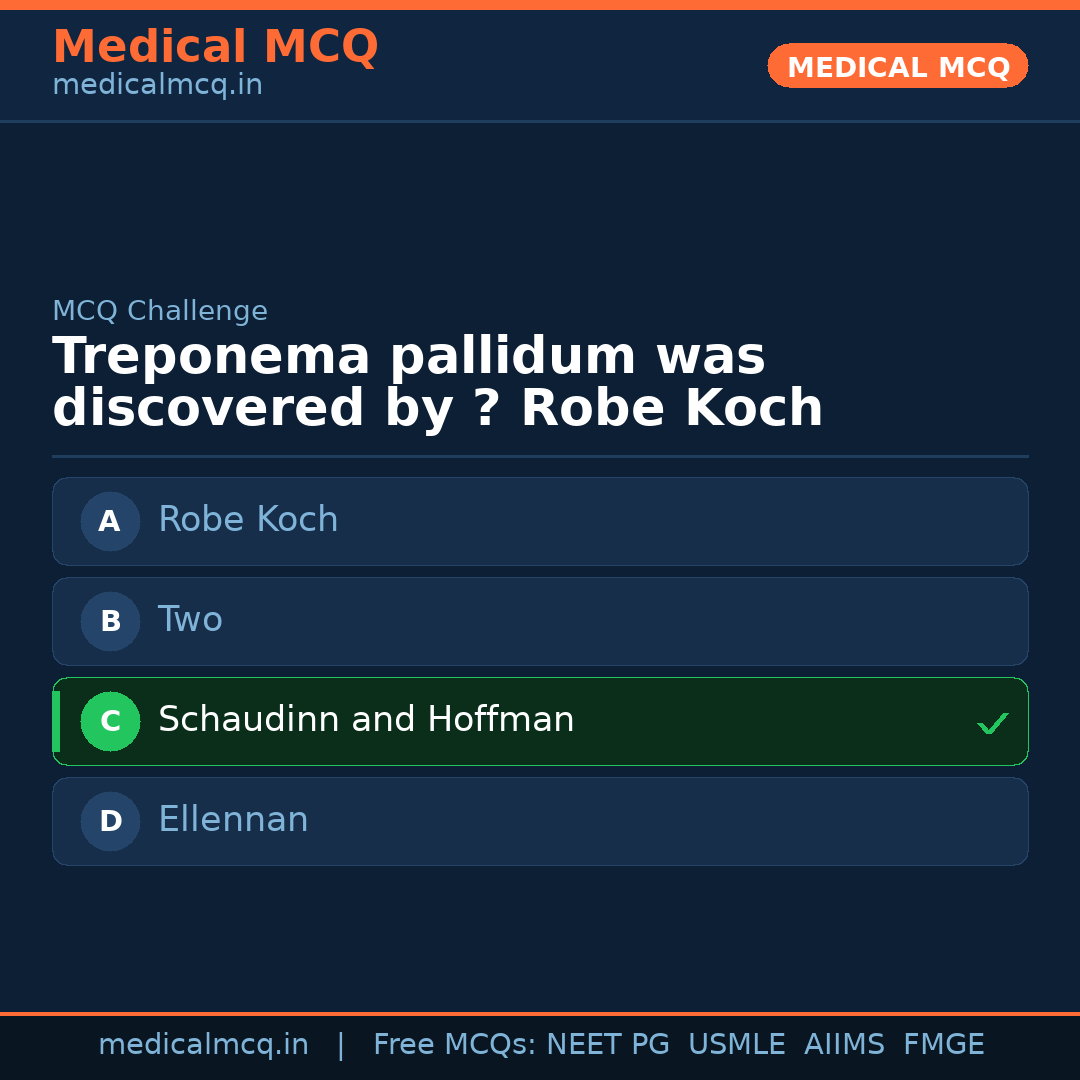1080x1080 pixels.
Task: Choose the answer text "Robe Koch" in option A
Action: pos(248,520)
